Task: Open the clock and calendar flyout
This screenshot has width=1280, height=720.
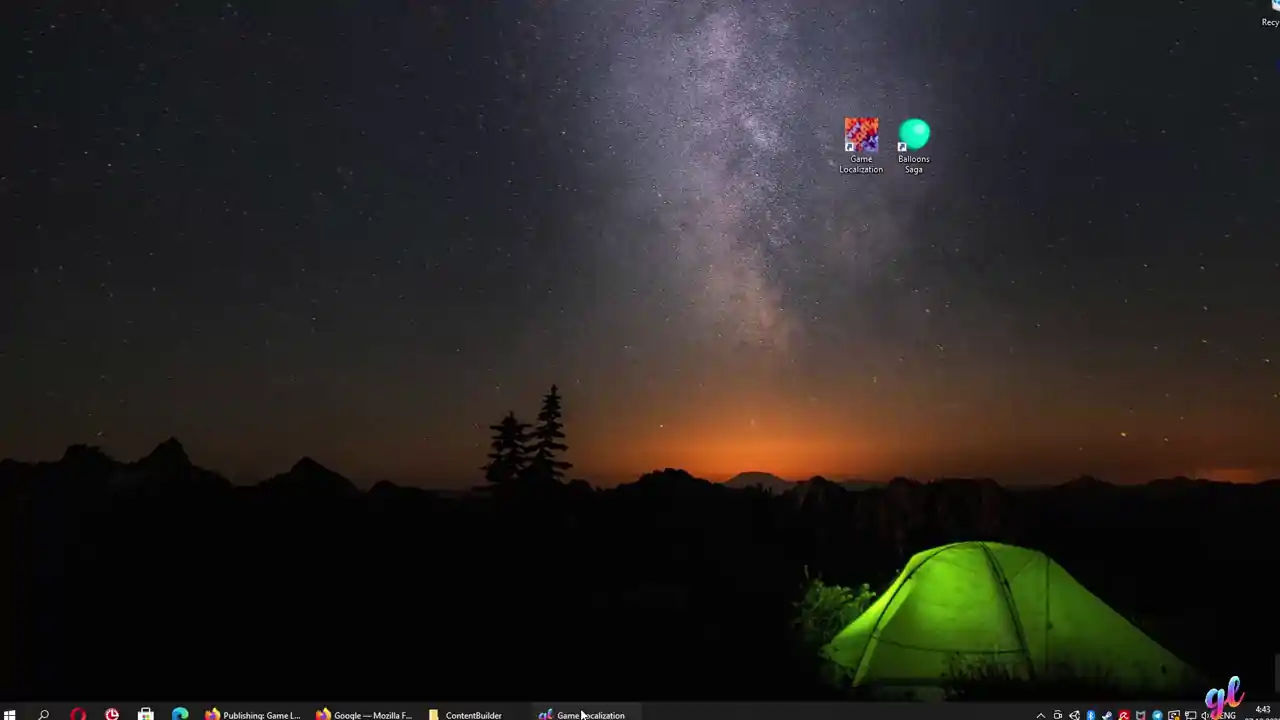Action: pyautogui.click(x=1261, y=714)
